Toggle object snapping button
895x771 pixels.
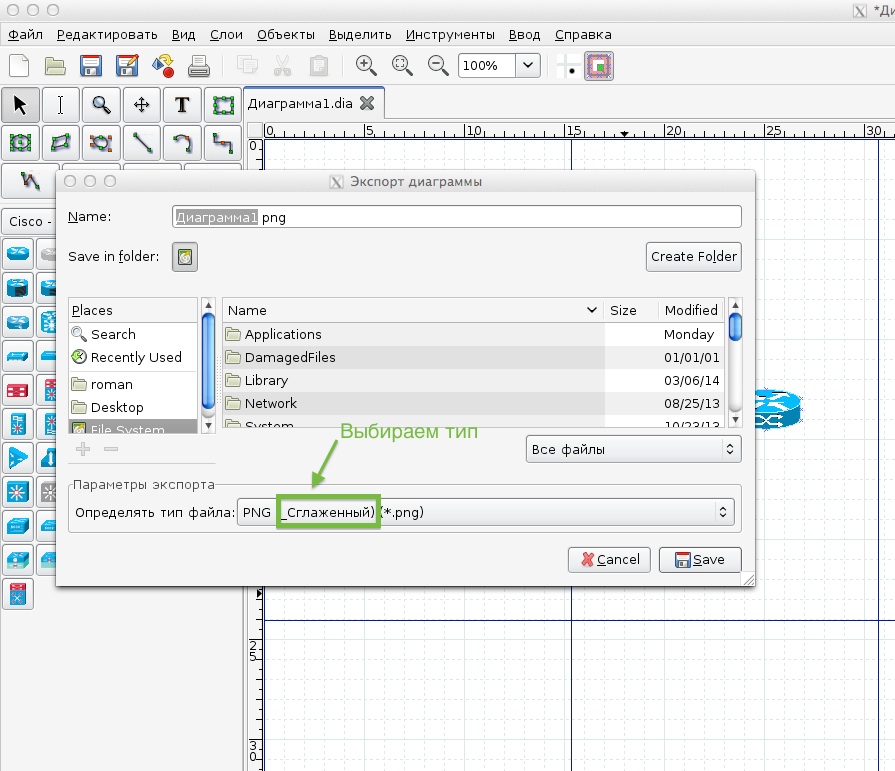click(x=599, y=66)
